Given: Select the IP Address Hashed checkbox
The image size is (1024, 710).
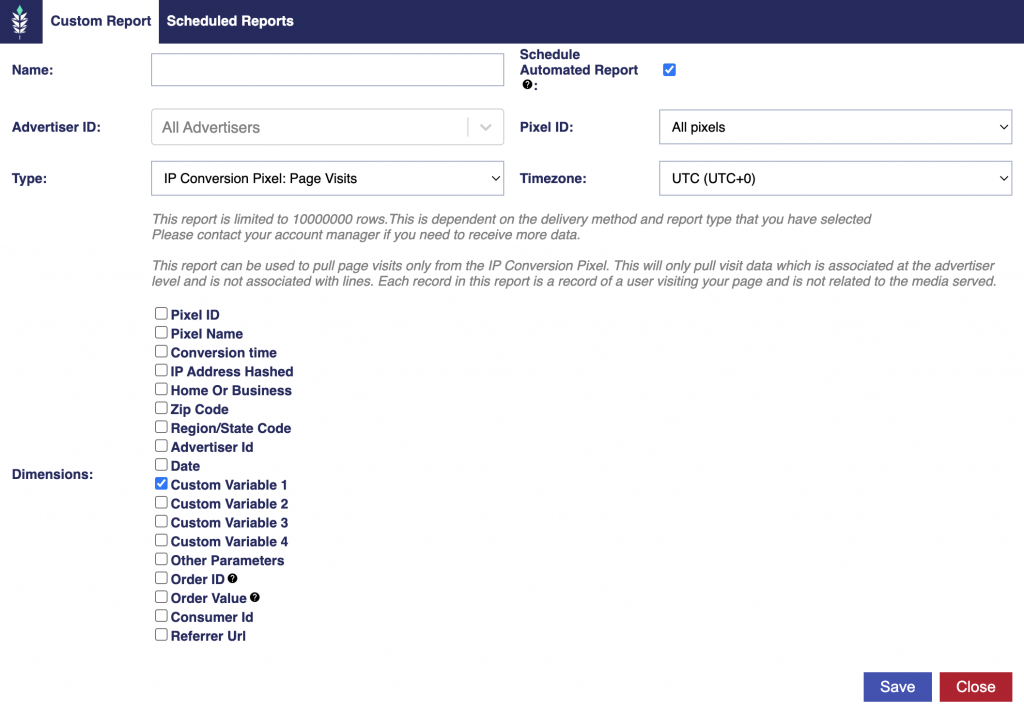Looking at the screenshot, I should [161, 370].
